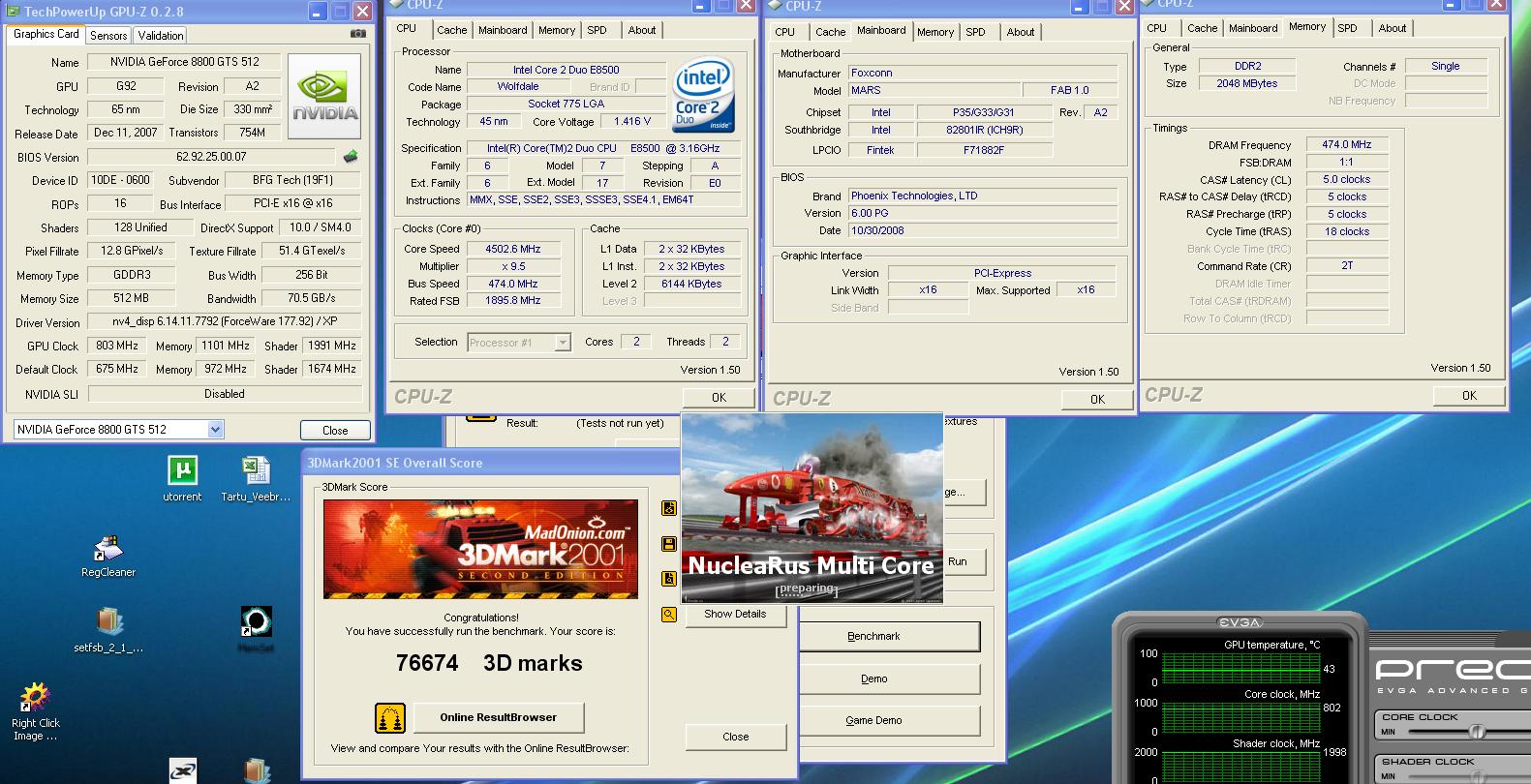Viewport: 1531px width, 784px height.
Task: Open the setfsb_2_1 archive icon
Action: click(x=108, y=629)
